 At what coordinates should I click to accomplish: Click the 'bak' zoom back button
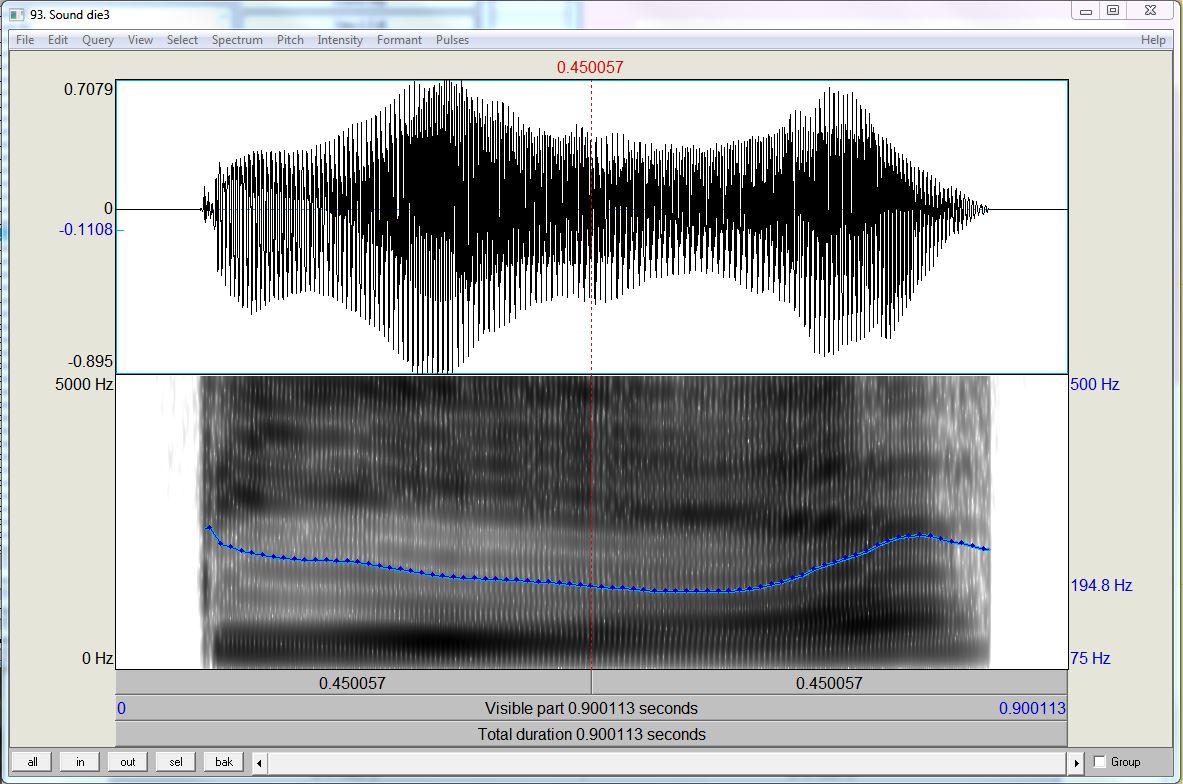coord(223,762)
